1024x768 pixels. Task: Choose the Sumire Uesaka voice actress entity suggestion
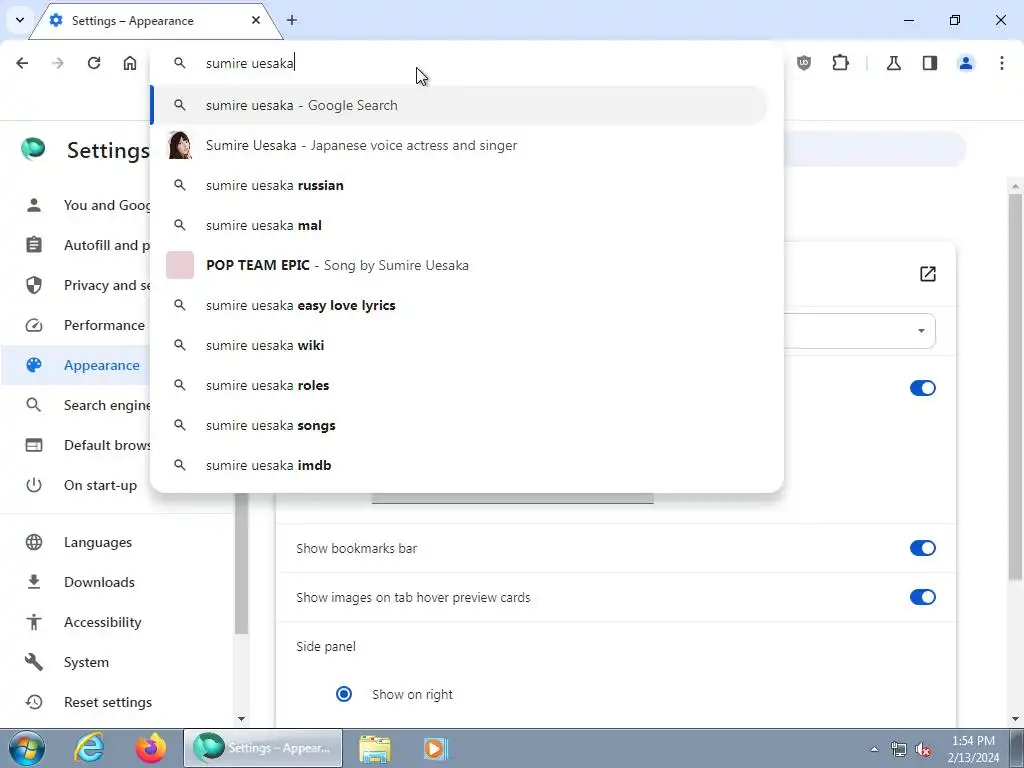460,145
